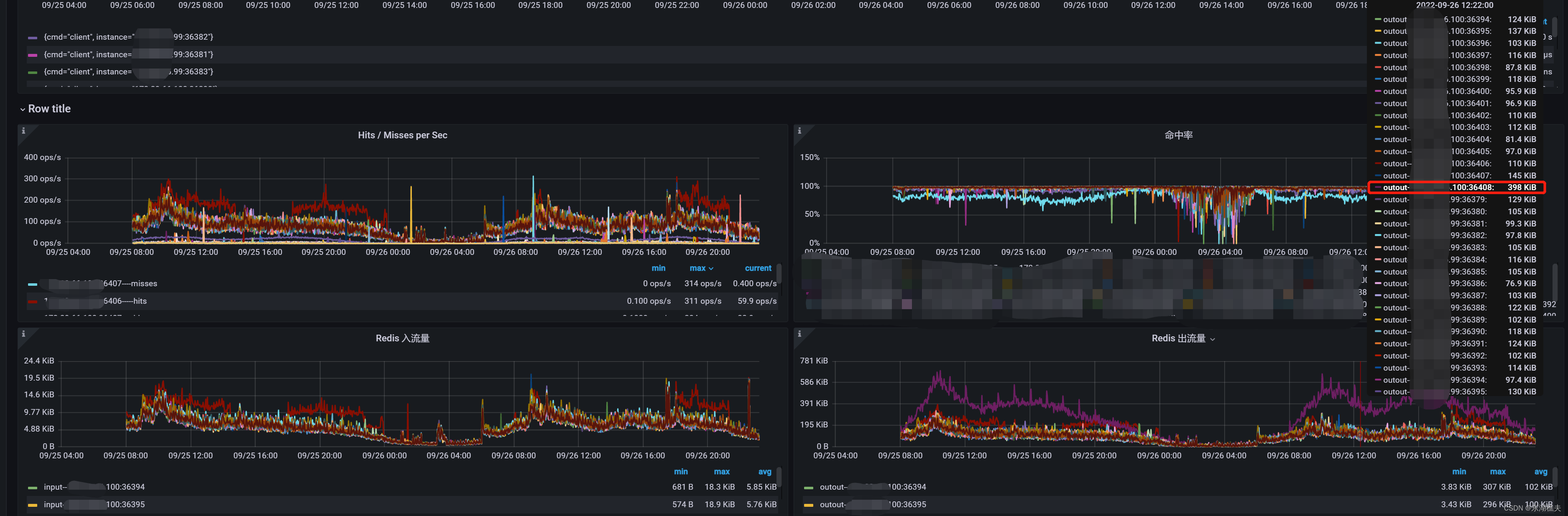Image resolution: width=1568 pixels, height=516 pixels.
Task: Click the max sort chevron in Hits/Misses legend
Action: pos(711,268)
